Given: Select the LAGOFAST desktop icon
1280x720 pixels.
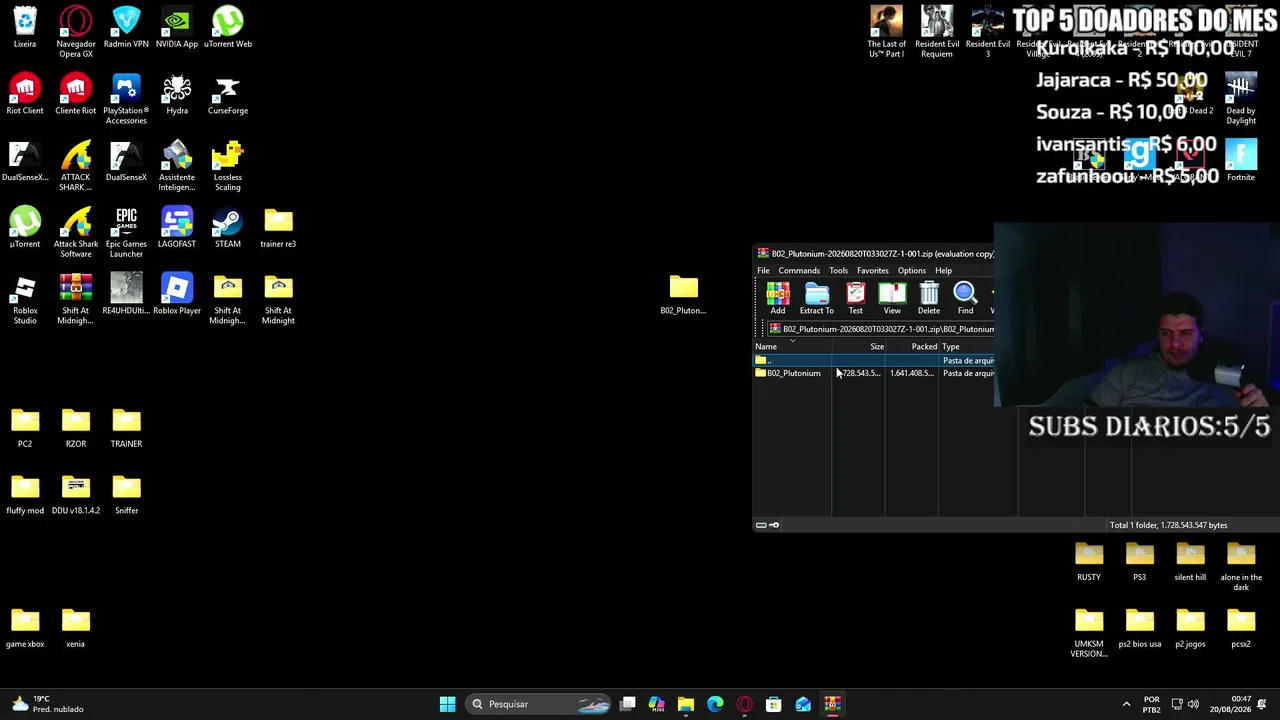Looking at the screenshot, I should pyautogui.click(x=177, y=228).
